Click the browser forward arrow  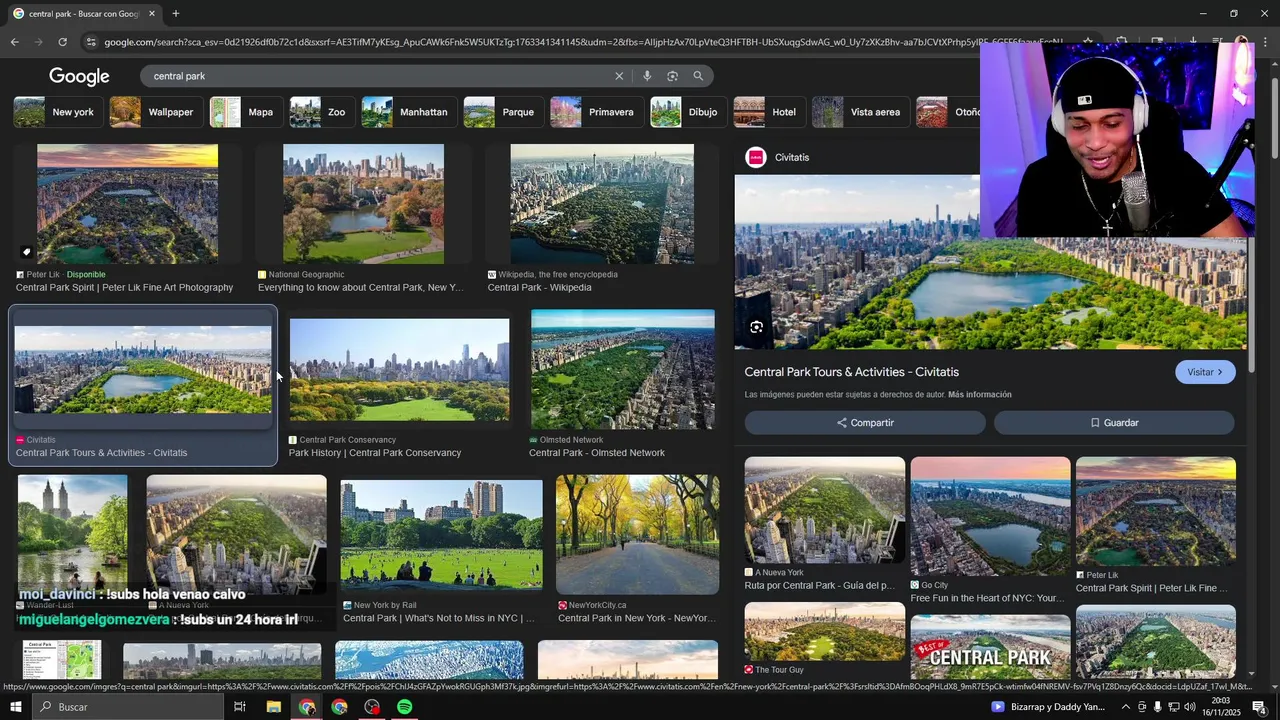point(38,42)
